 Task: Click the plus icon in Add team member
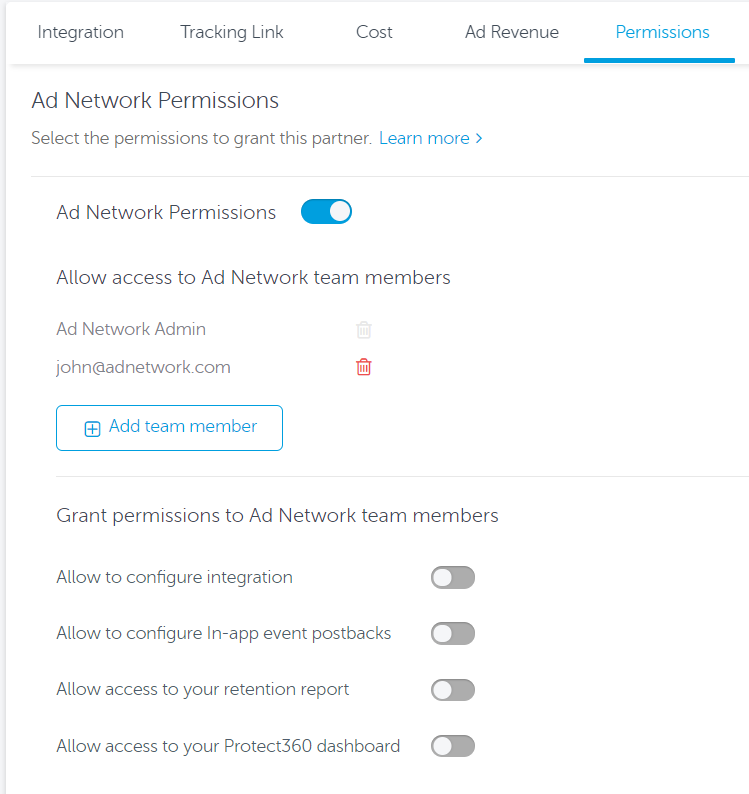click(92, 428)
